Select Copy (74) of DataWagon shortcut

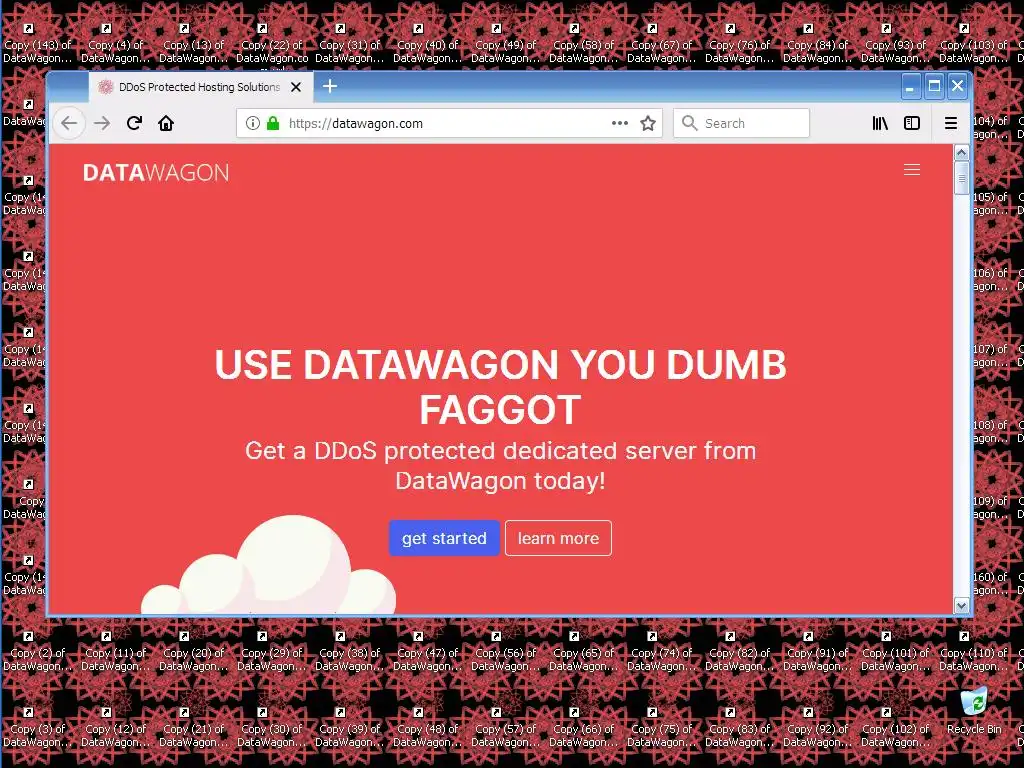[x=662, y=652]
